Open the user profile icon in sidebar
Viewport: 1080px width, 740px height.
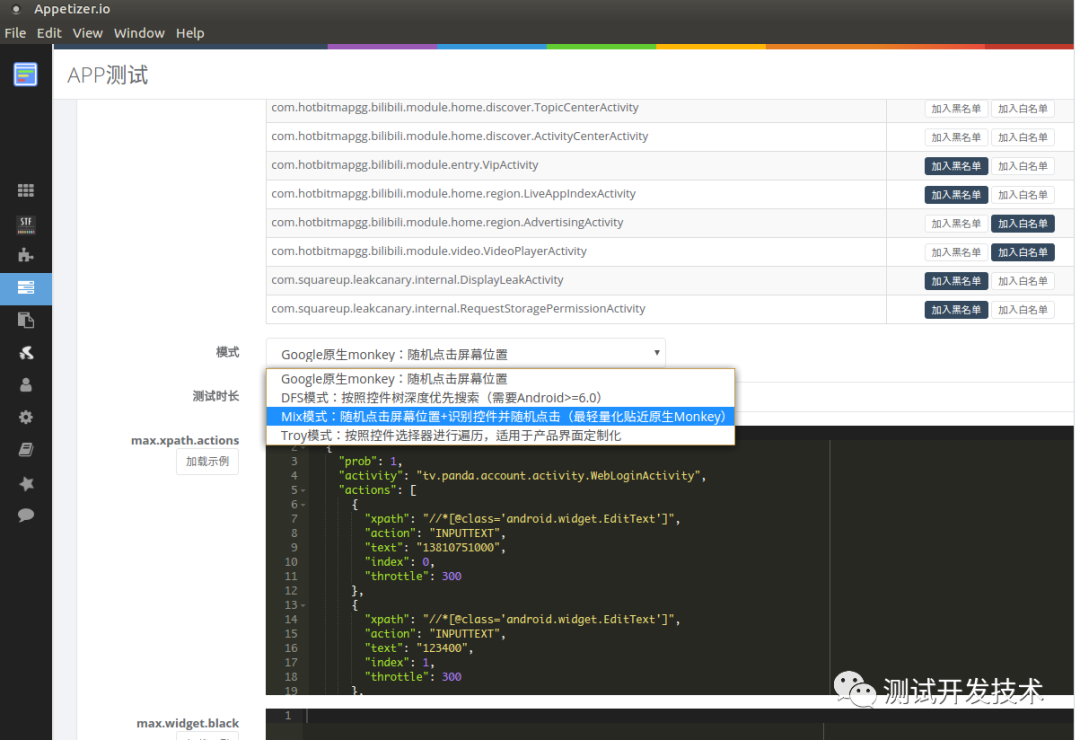(25, 385)
